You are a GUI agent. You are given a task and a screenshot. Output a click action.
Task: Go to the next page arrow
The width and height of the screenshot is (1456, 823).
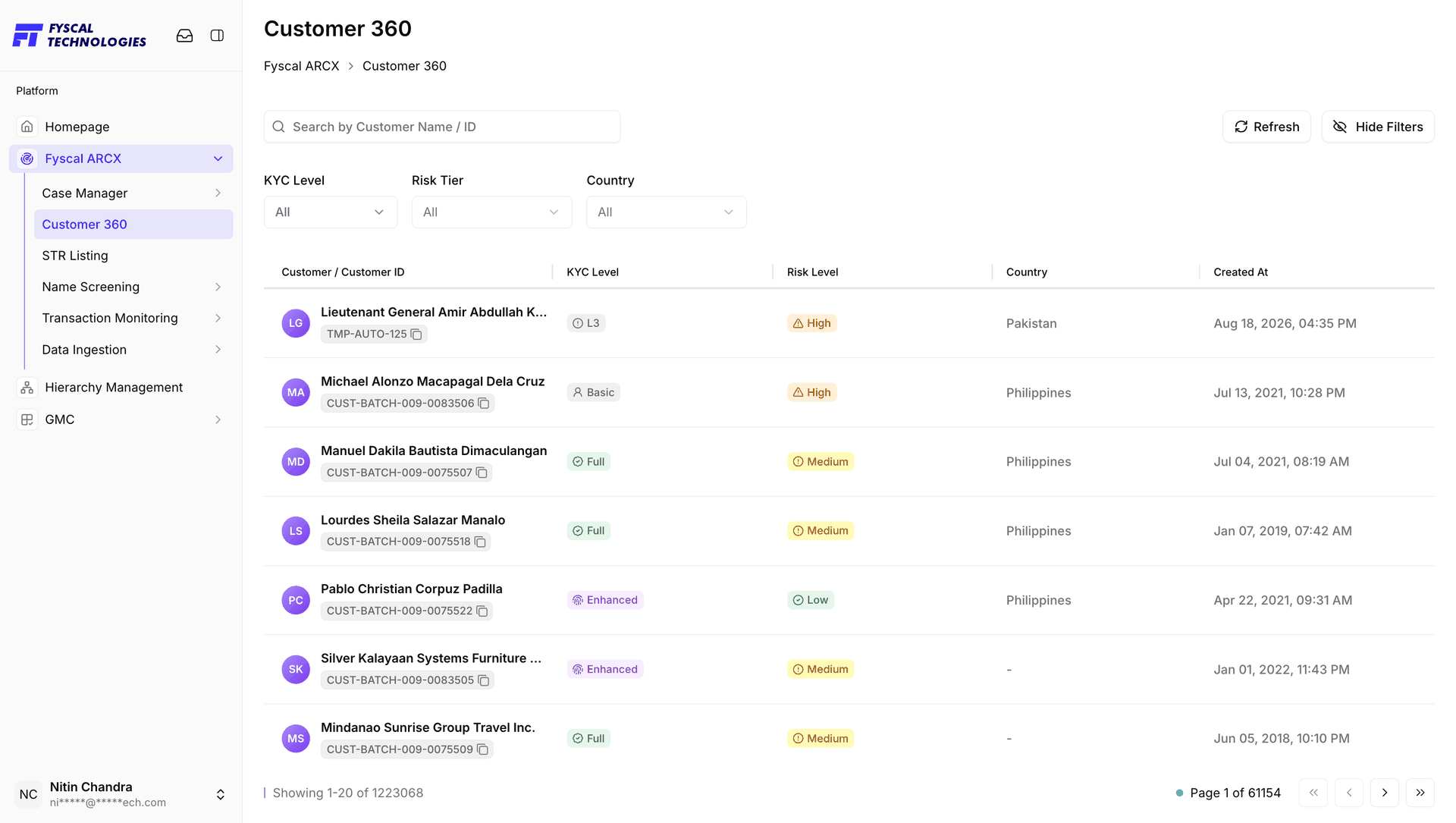pyautogui.click(x=1385, y=793)
